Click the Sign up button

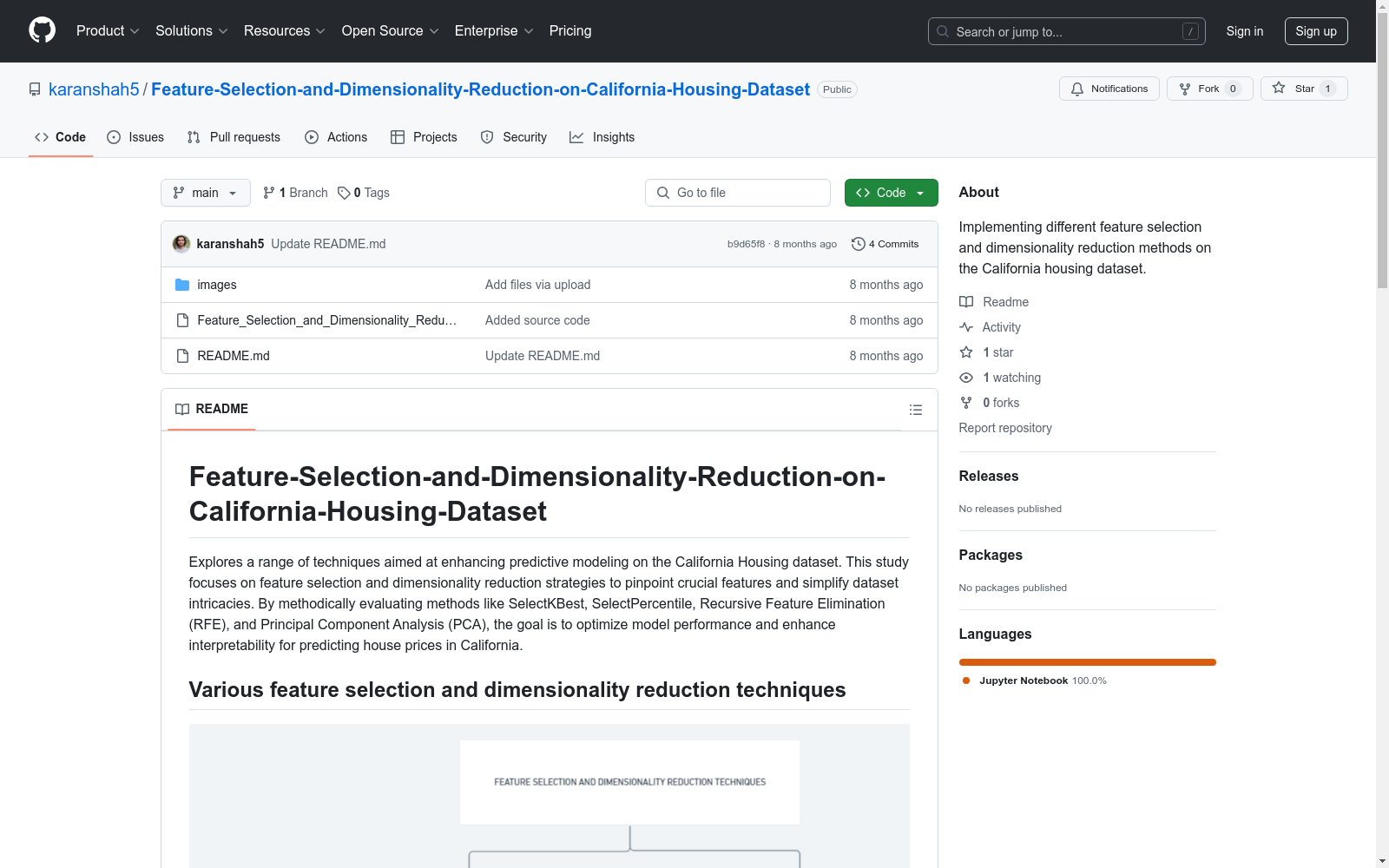pyautogui.click(x=1316, y=31)
